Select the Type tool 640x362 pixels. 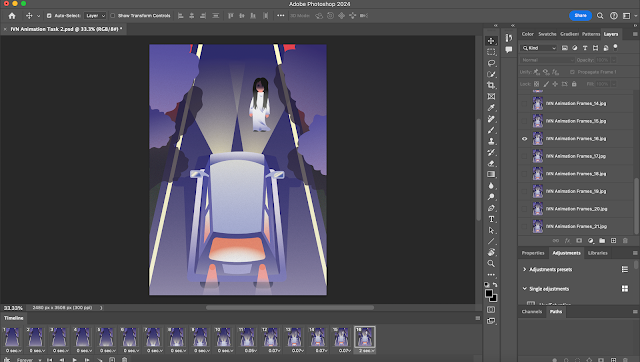tap(491, 219)
